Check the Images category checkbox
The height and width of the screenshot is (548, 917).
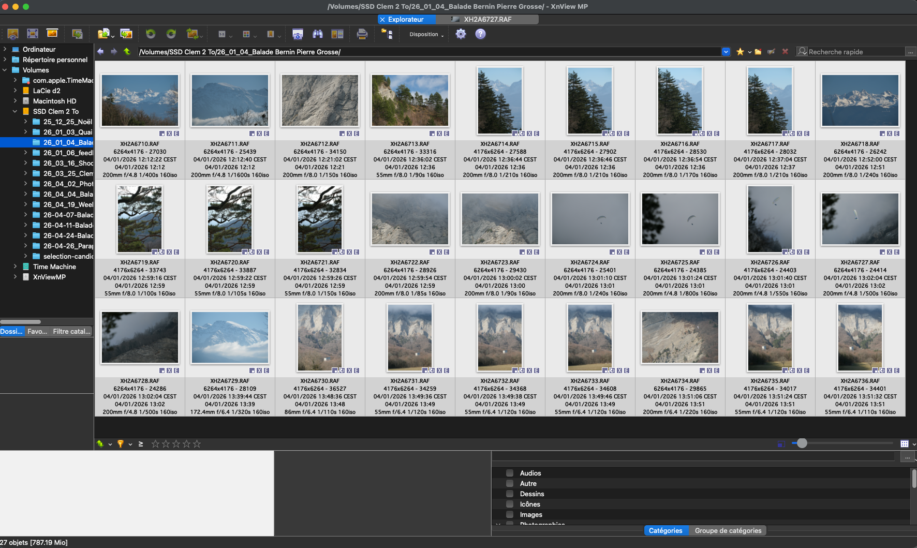coord(509,515)
